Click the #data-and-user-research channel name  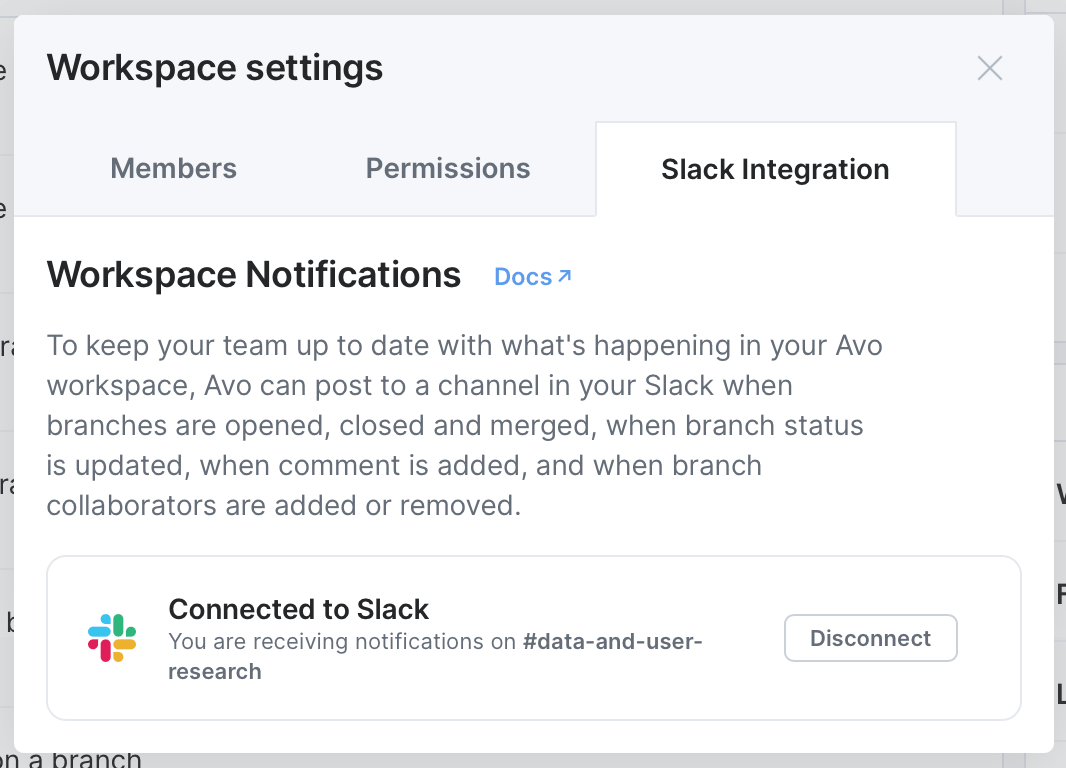coord(612,641)
